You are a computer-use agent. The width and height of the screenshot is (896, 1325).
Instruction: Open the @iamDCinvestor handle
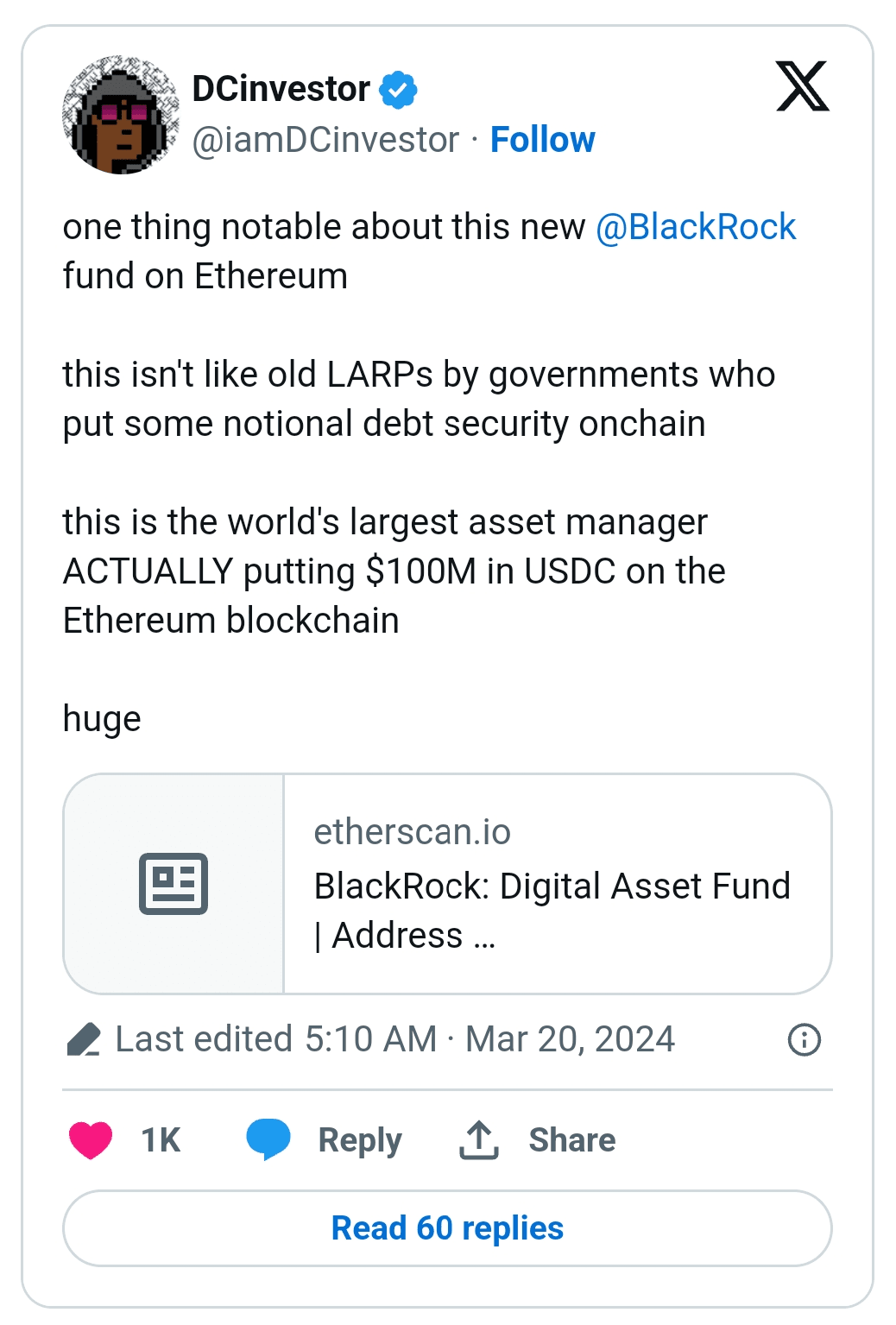coord(325,140)
